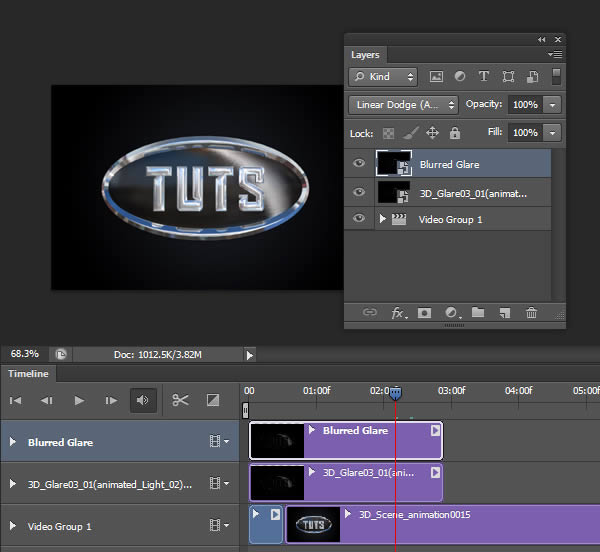600x552 pixels.
Task: Click status bar preview icon beside zoom
Action: click(61, 355)
